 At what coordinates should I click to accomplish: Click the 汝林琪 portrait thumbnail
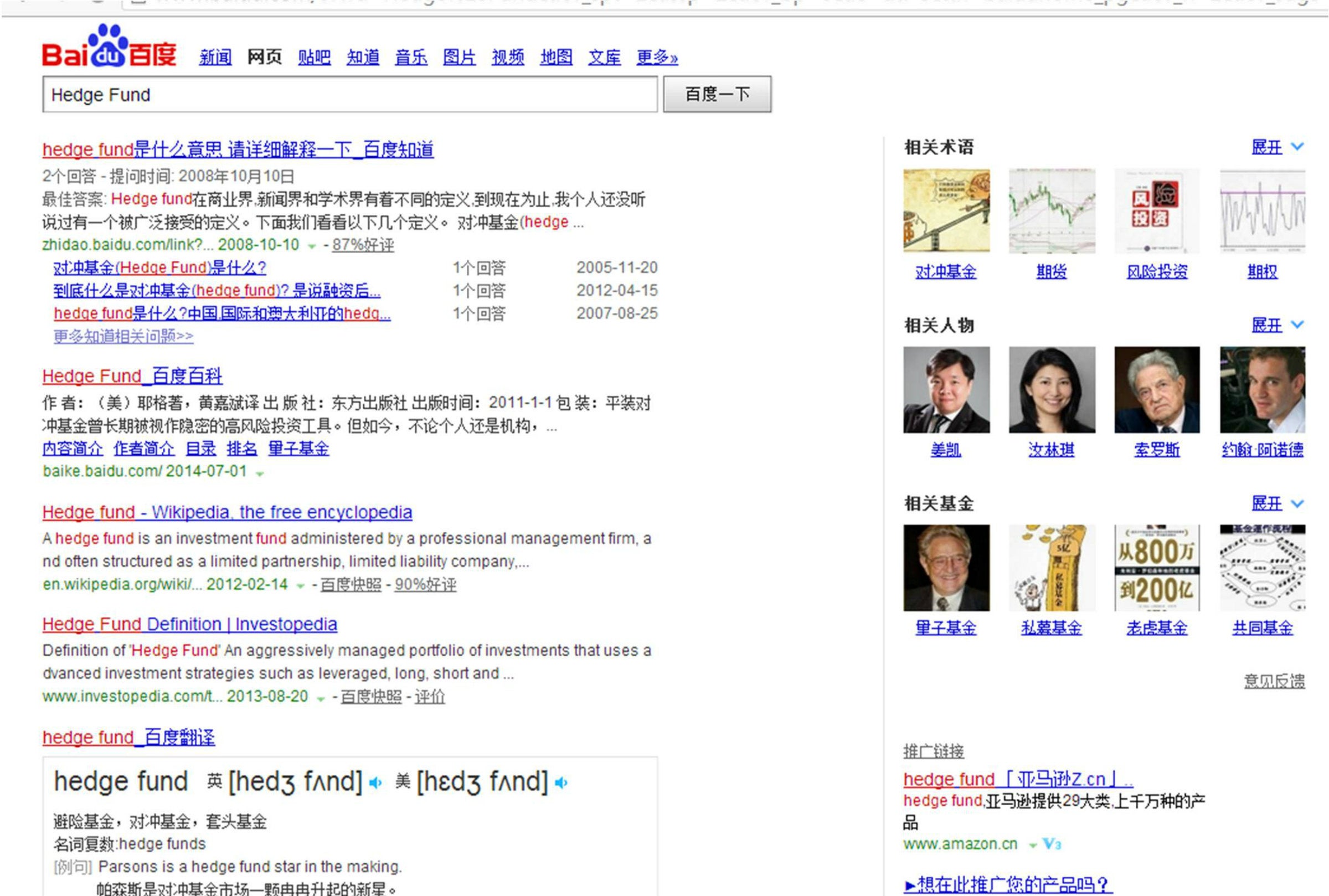(x=1052, y=390)
